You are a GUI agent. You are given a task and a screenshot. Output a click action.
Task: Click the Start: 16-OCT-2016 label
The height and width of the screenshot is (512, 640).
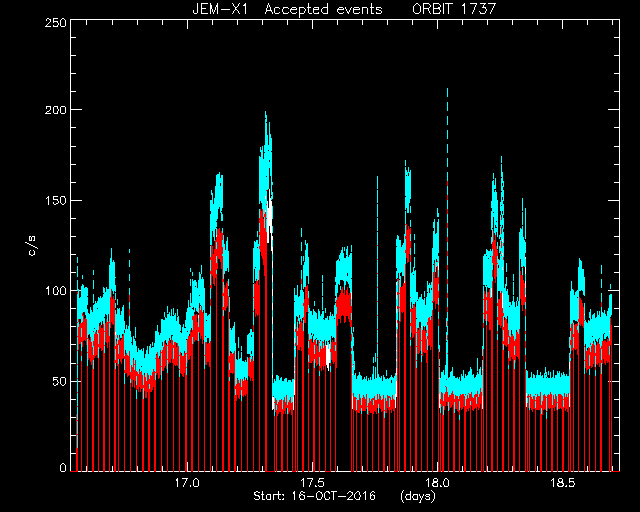pos(314,496)
